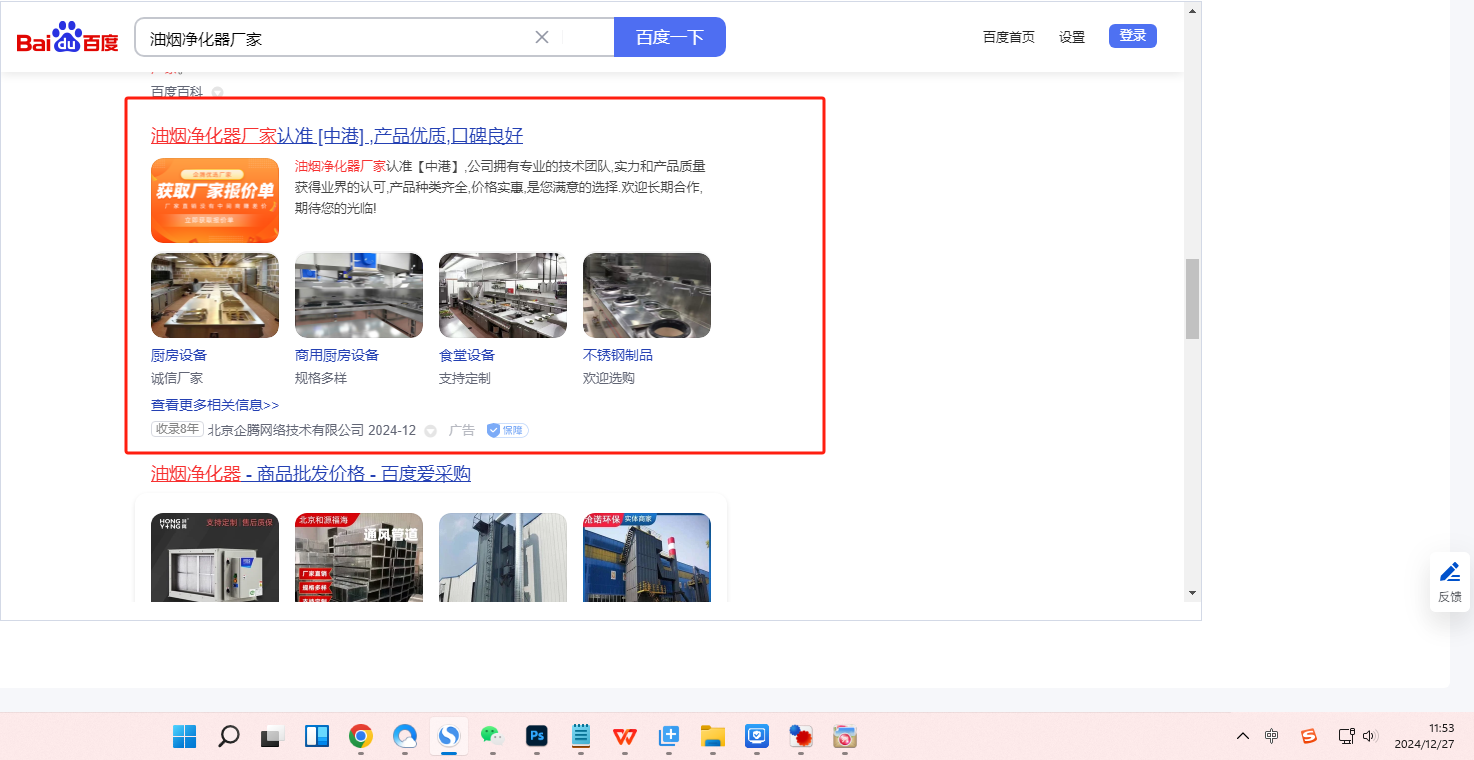Open the 油烟净化器厂家认准[中港] result title
Viewport: 1474px width, 760px height.
point(337,136)
